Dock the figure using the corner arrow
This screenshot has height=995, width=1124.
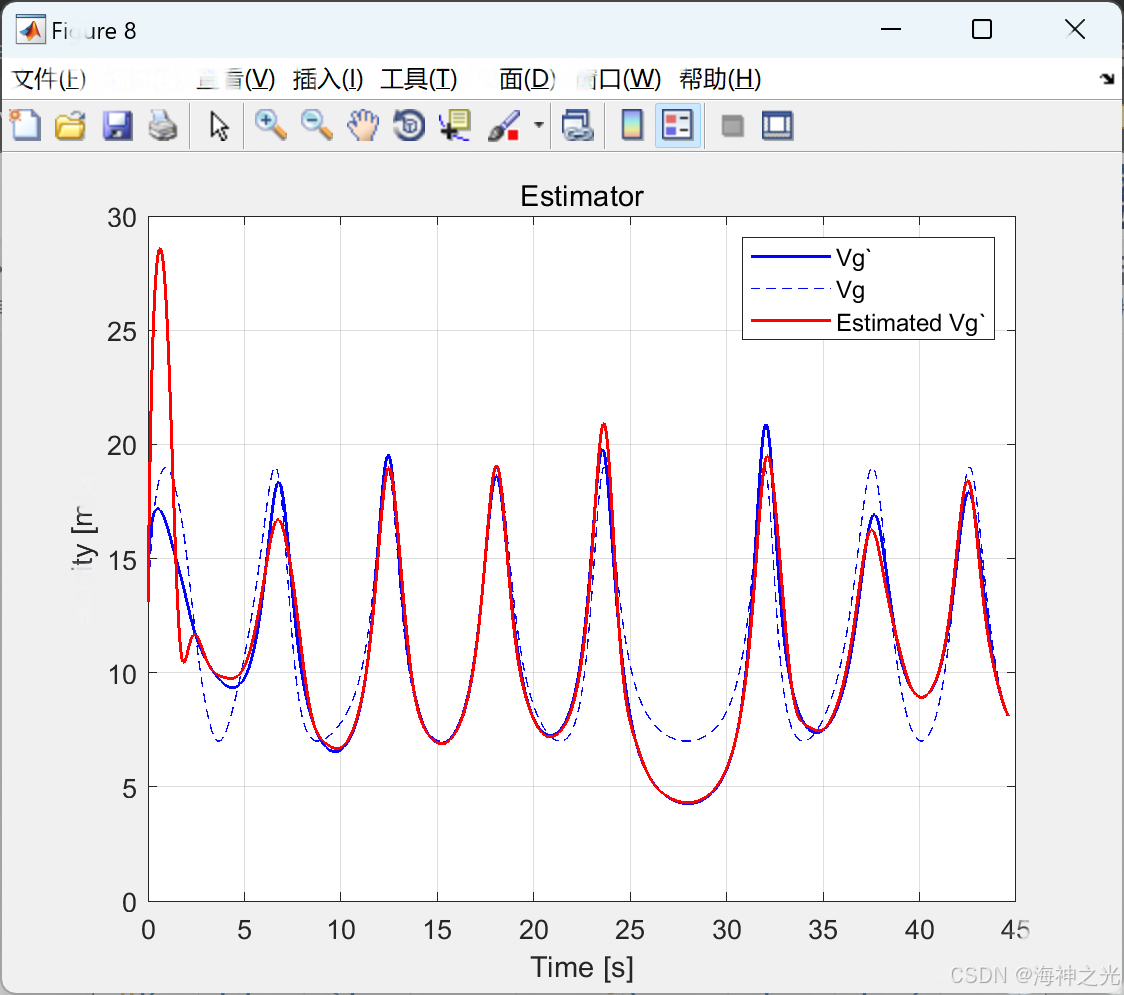click(x=1107, y=79)
